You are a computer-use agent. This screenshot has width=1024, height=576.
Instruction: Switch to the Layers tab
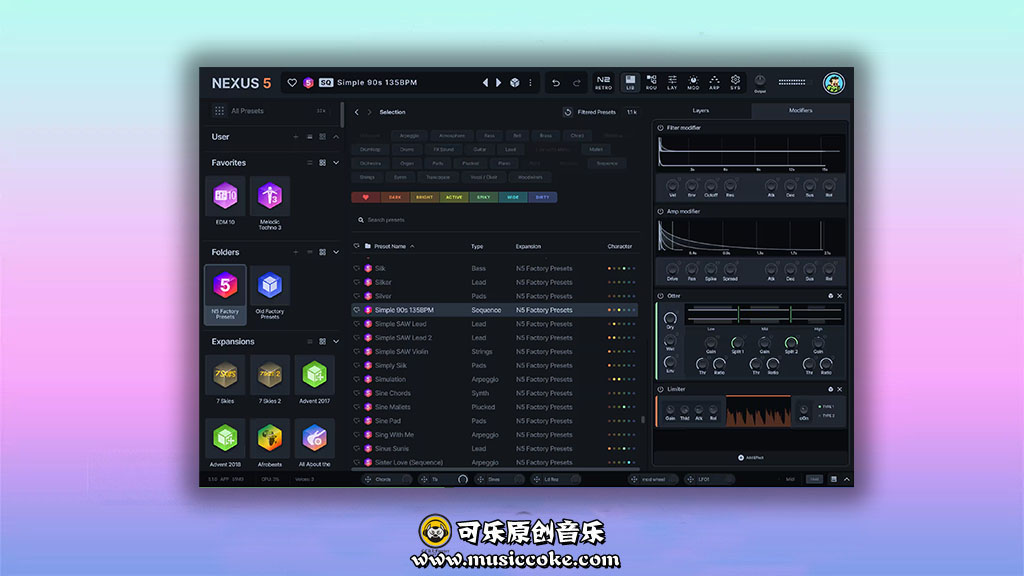(x=701, y=111)
